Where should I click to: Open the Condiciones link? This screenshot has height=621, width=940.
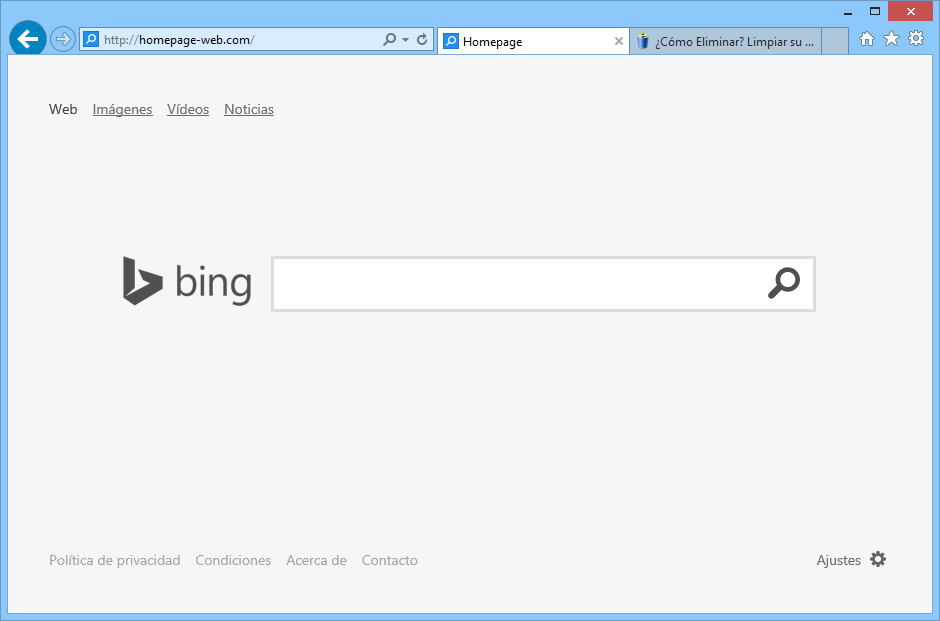233,560
